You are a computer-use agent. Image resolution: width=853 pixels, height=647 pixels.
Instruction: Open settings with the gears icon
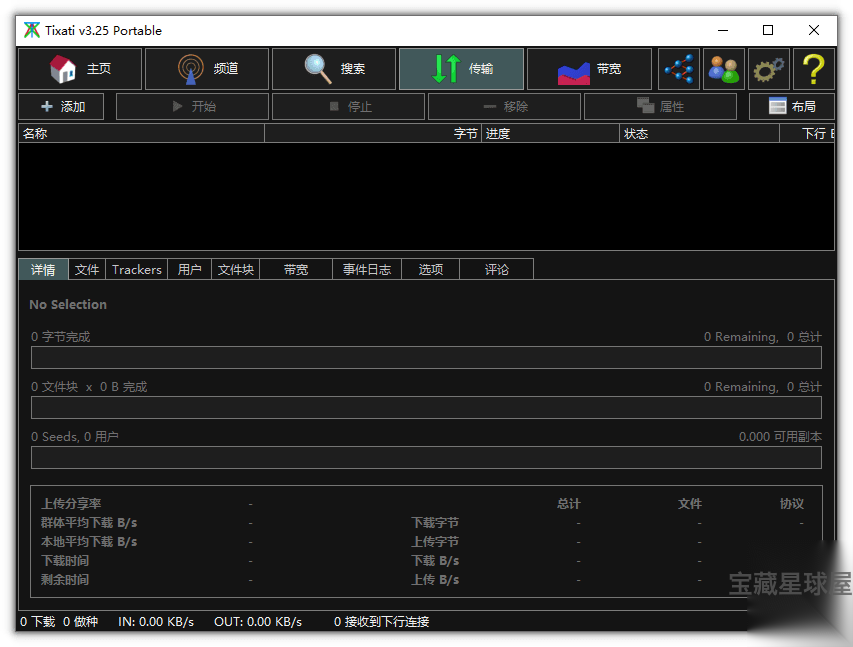769,69
